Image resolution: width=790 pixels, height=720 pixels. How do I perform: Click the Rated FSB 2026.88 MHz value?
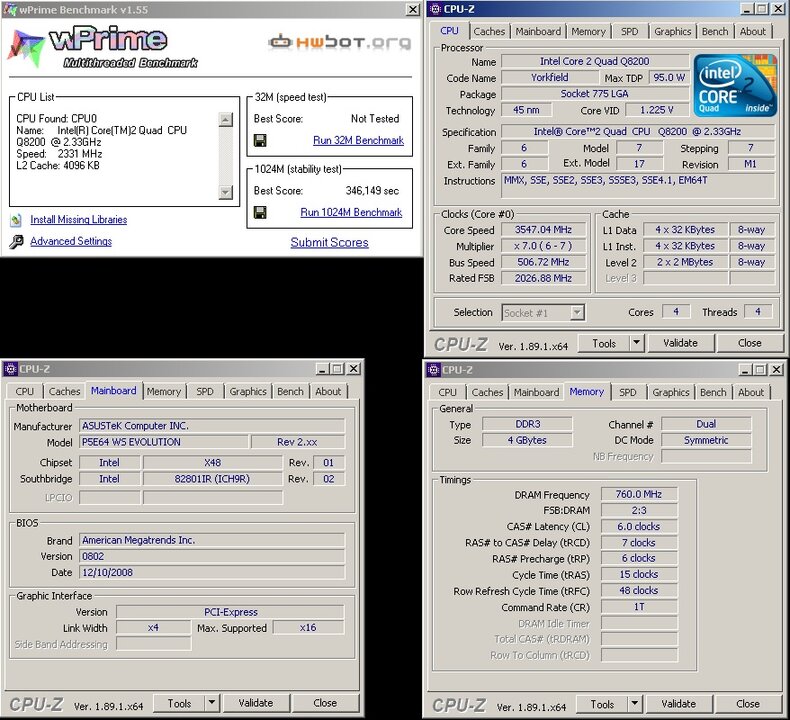click(x=543, y=278)
